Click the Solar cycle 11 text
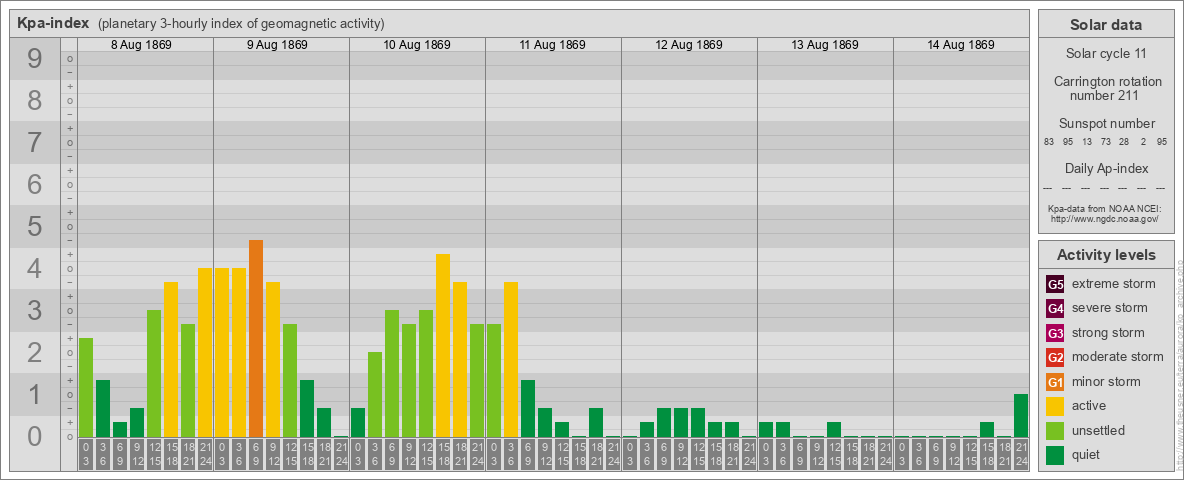Image resolution: width=1184 pixels, height=480 pixels. (1106, 54)
